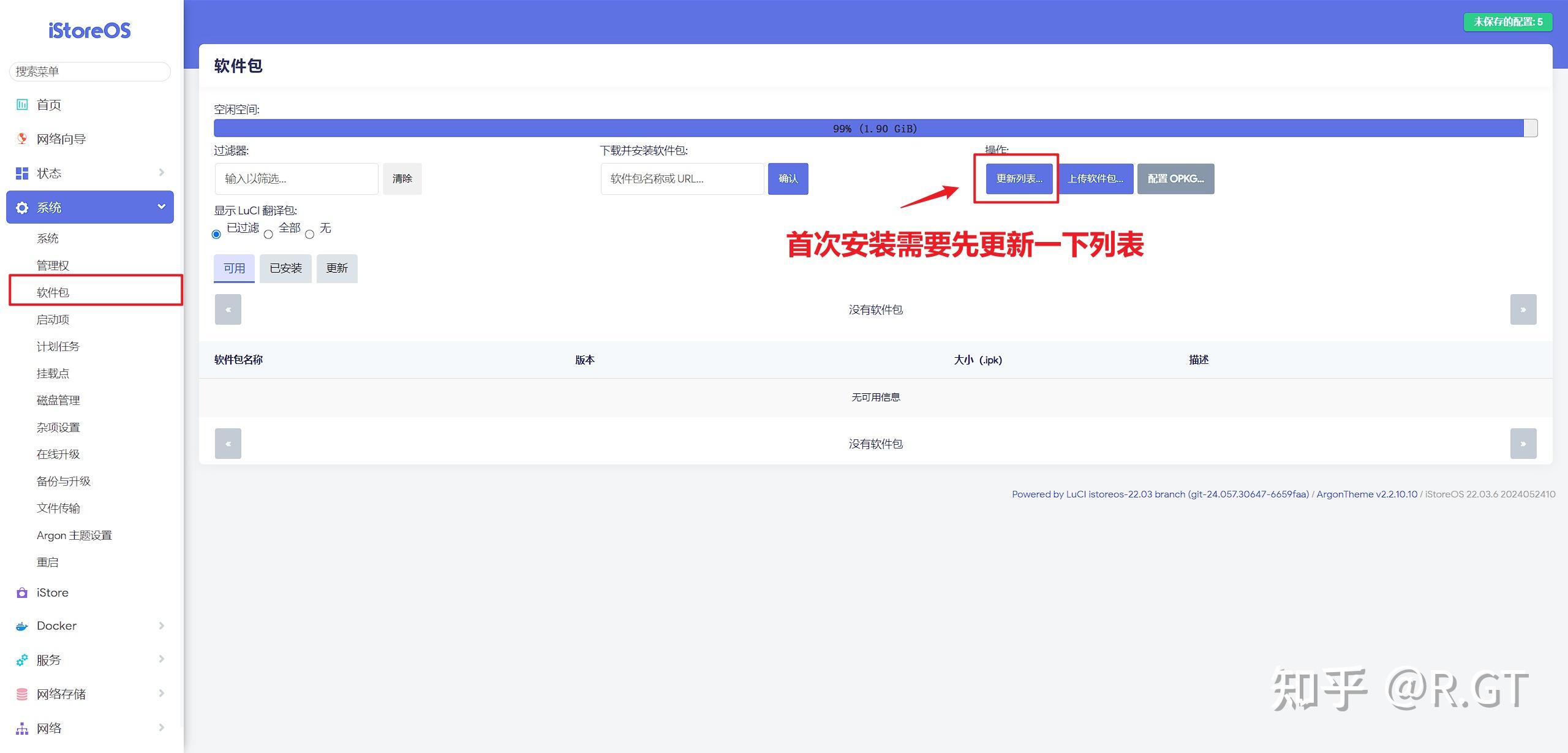This screenshot has width=1568, height=753.
Task: Click the 软件包名称或 URL input field
Action: coord(680,178)
